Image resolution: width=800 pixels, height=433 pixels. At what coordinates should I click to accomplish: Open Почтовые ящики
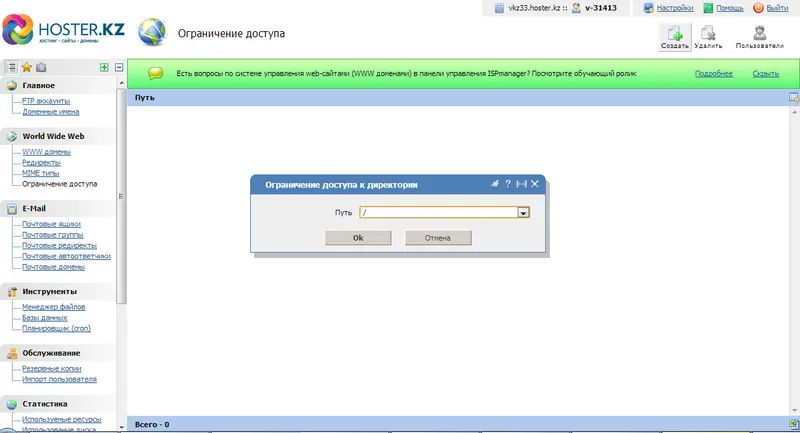coord(51,224)
